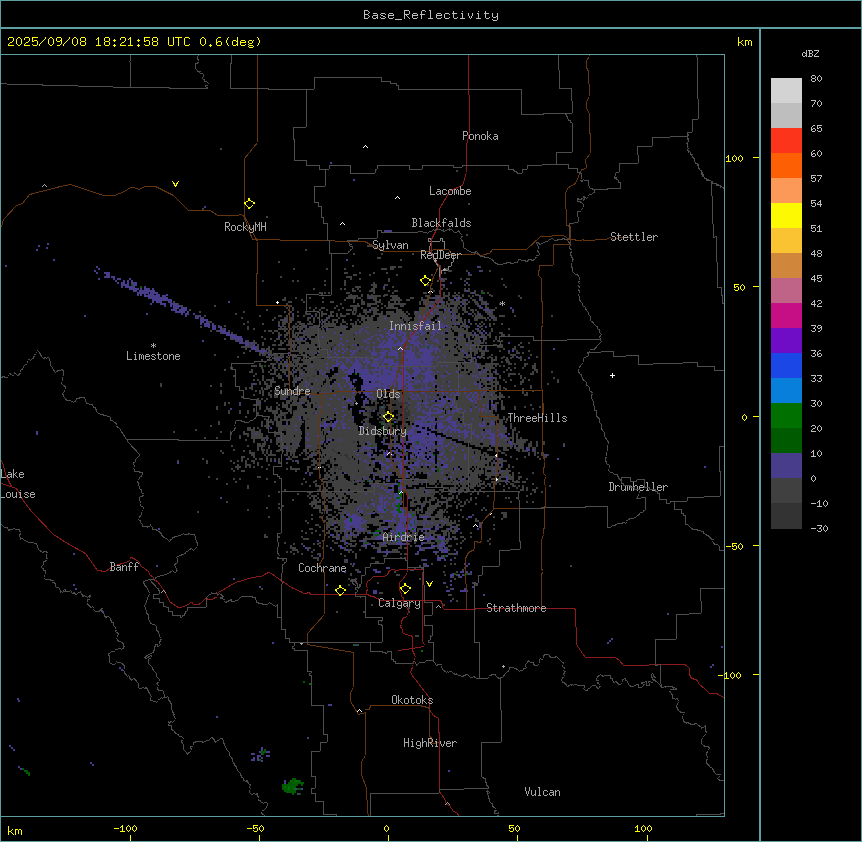Select the magenta swatch in the dBZ legend
Screen dimensions: 862x842
coord(786,315)
